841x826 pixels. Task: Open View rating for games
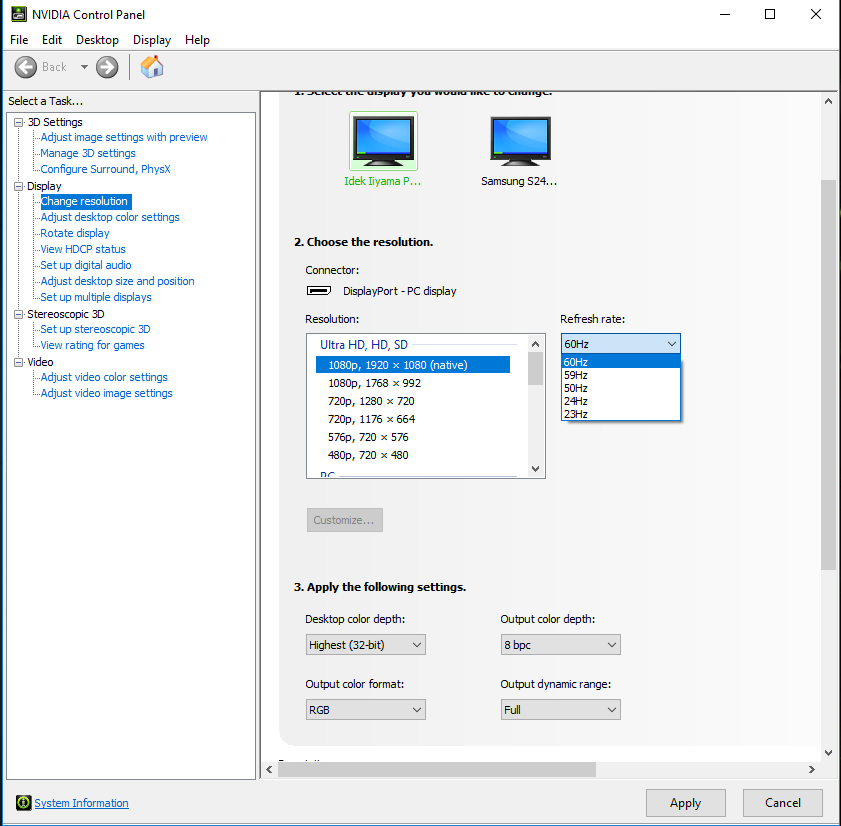tap(92, 345)
